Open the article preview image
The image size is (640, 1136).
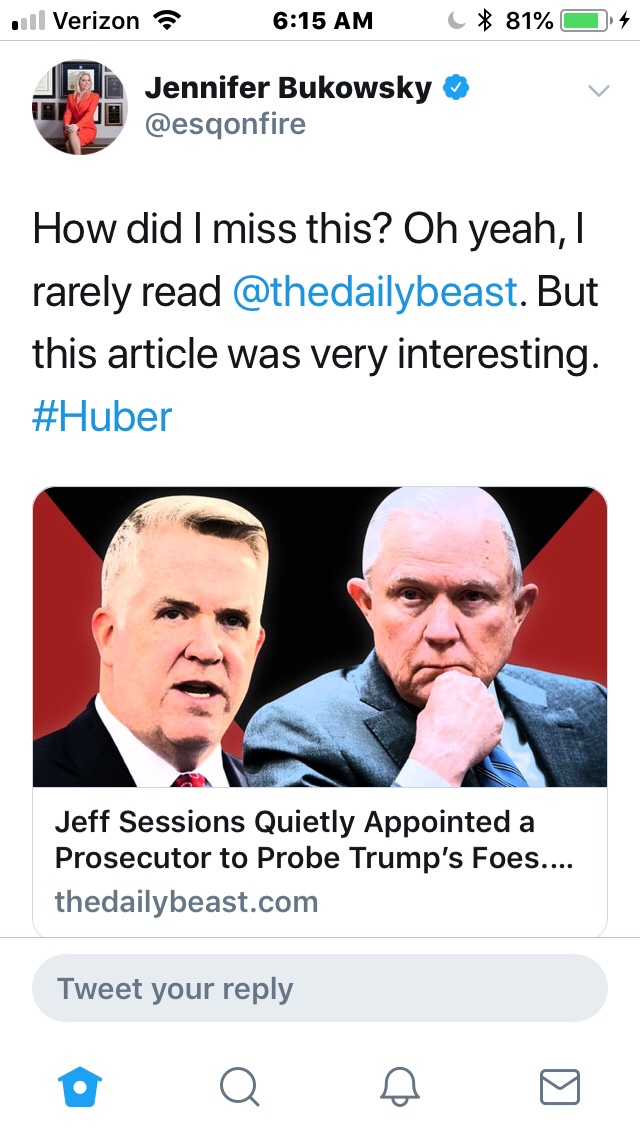(320, 636)
